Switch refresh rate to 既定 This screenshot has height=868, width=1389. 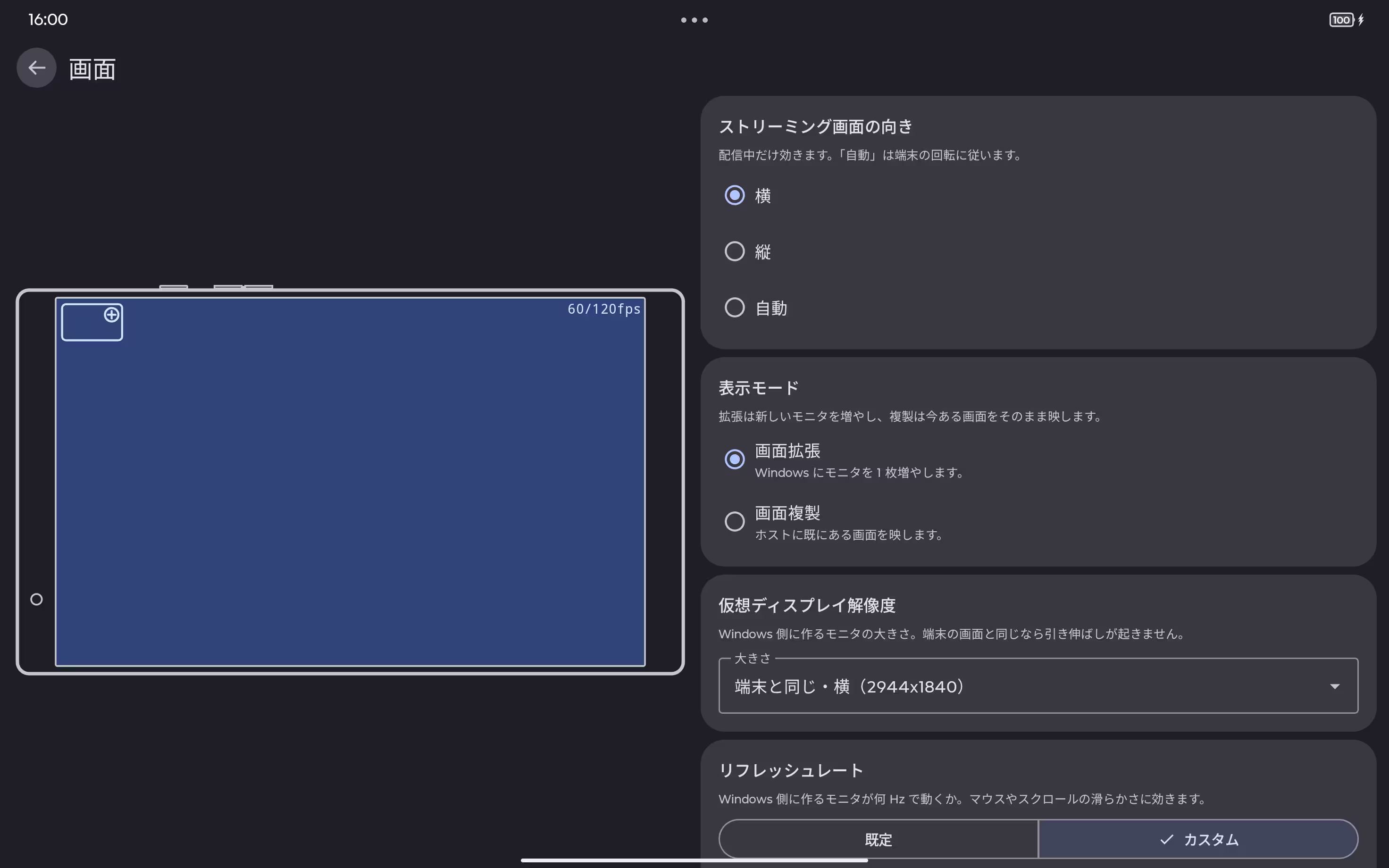click(x=878, y=839)
